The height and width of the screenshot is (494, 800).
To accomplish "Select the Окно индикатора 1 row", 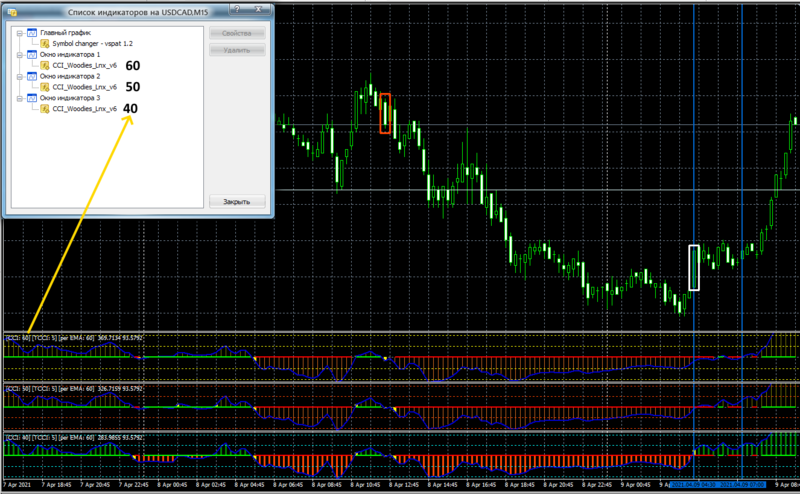I will [x=70, y=54].
